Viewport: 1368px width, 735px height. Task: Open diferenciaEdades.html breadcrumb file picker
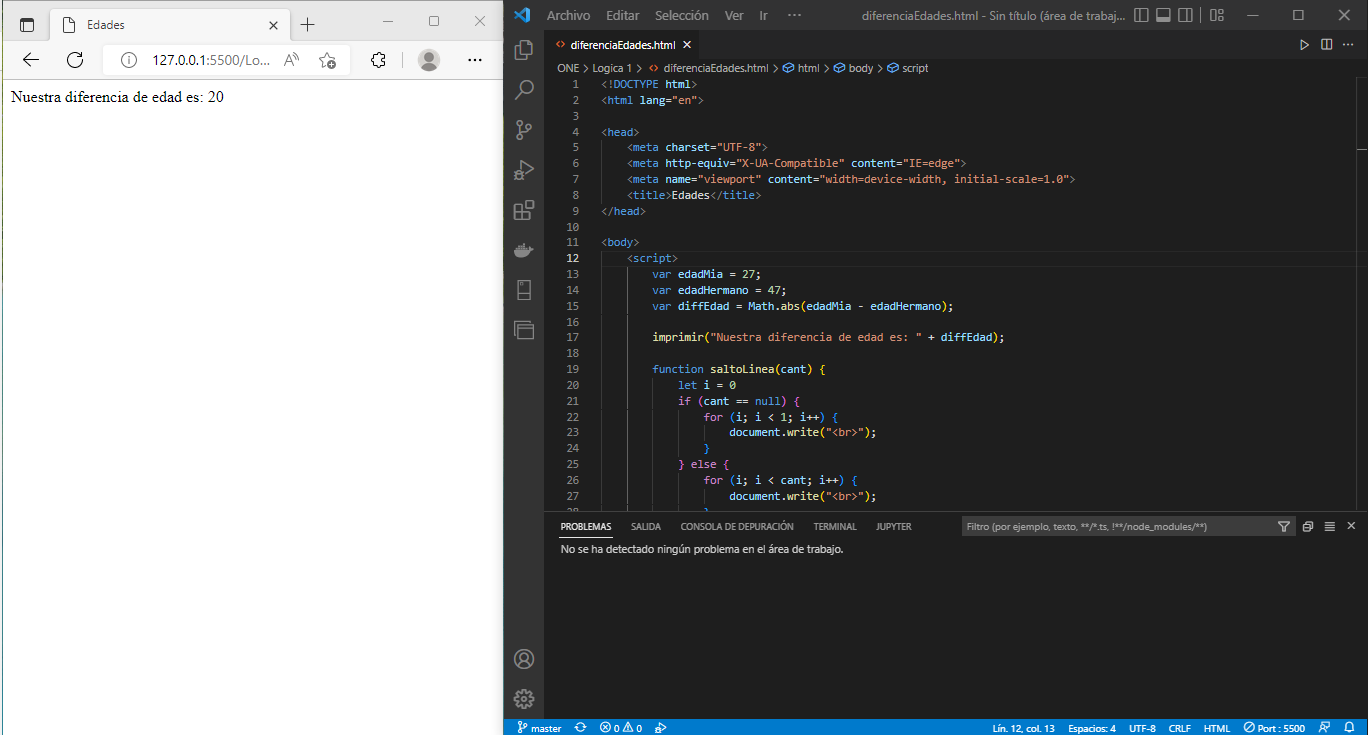click(708, 68)
